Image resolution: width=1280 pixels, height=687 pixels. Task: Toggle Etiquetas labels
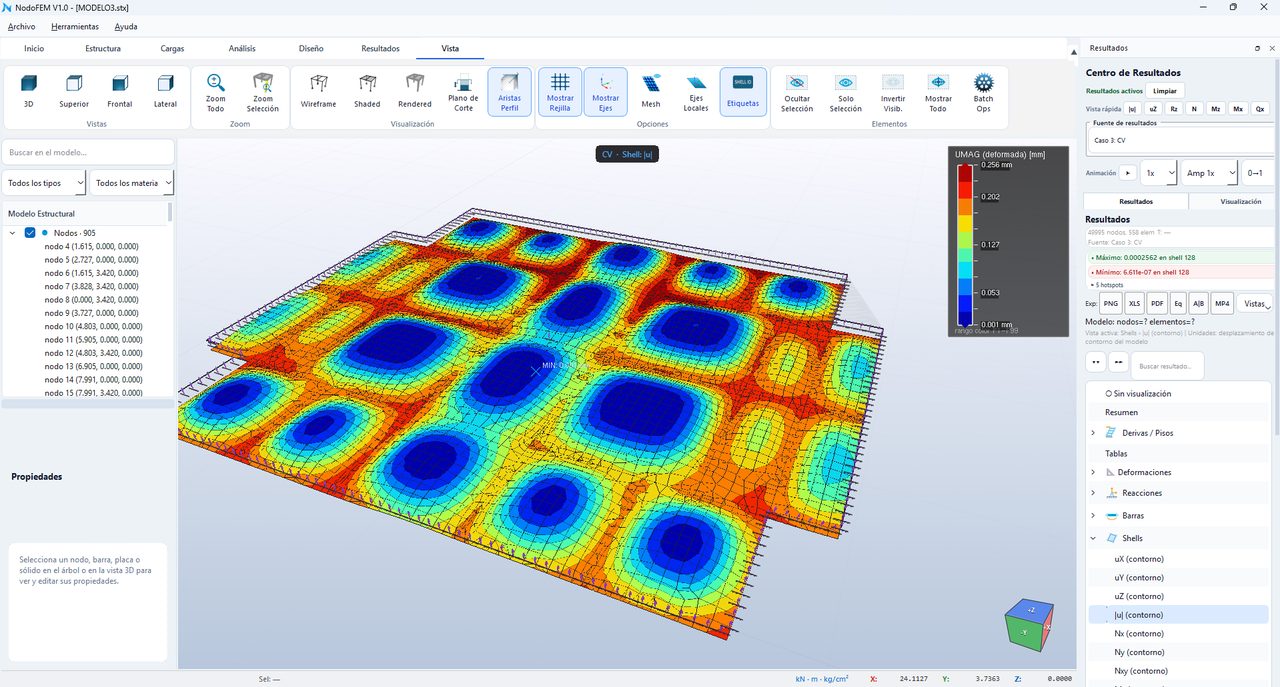click(x=743, y=92)
